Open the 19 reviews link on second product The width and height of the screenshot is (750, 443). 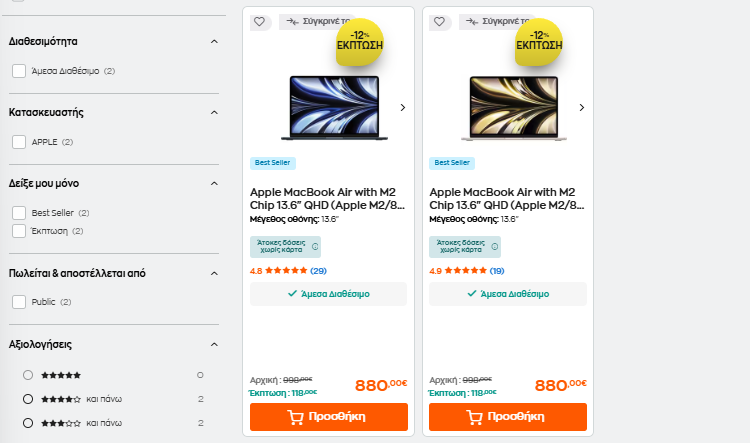click(x=497, y=271)
